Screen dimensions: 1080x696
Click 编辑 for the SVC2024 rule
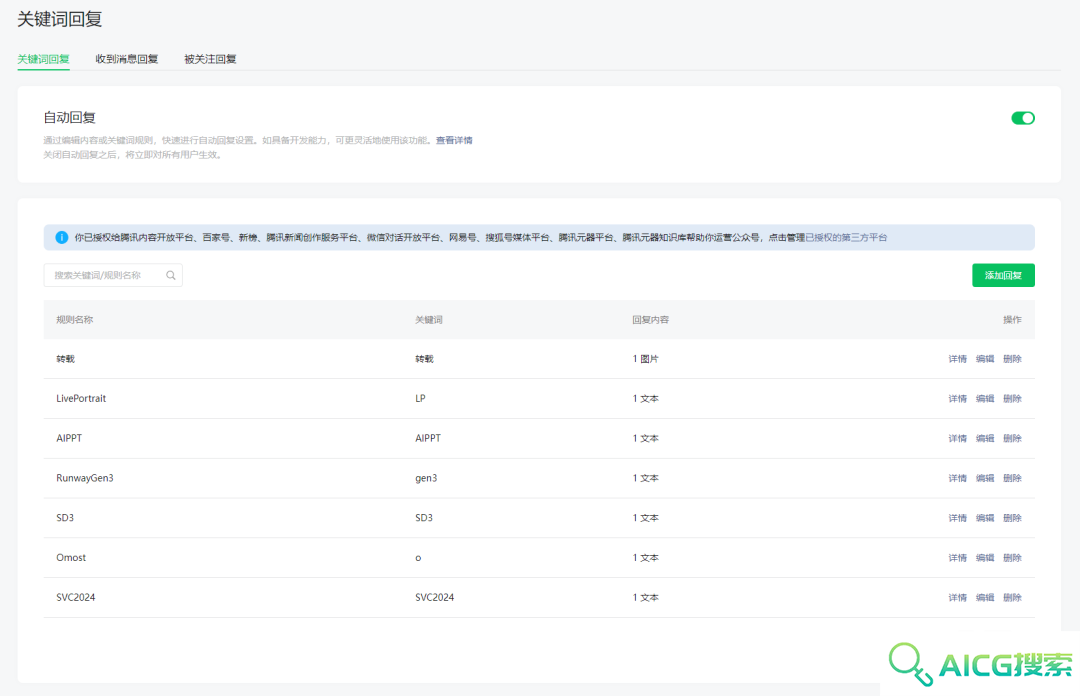pos(985,597)
